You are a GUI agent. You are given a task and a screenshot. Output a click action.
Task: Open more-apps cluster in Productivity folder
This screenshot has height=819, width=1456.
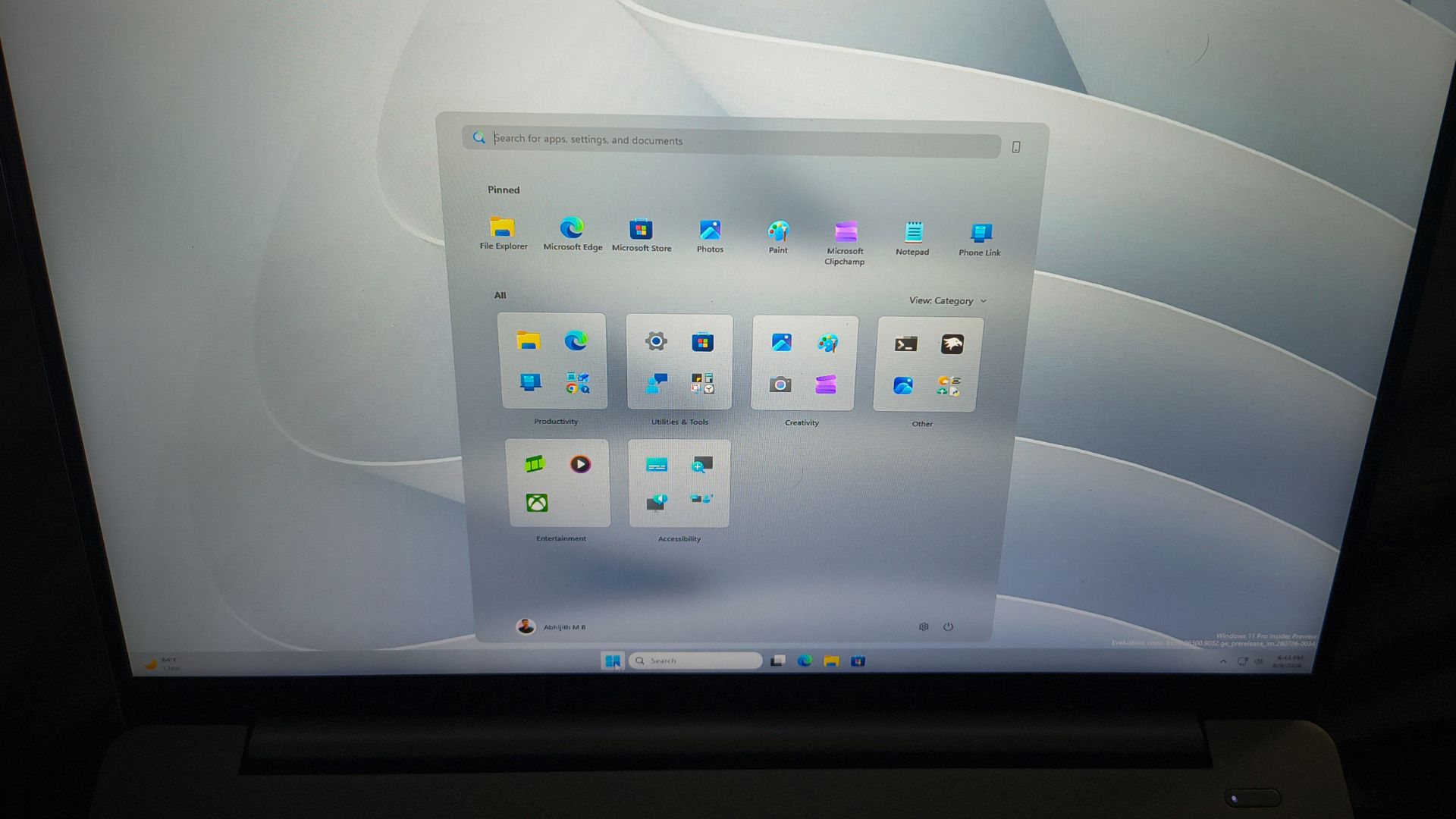click(x=577, y=383)
